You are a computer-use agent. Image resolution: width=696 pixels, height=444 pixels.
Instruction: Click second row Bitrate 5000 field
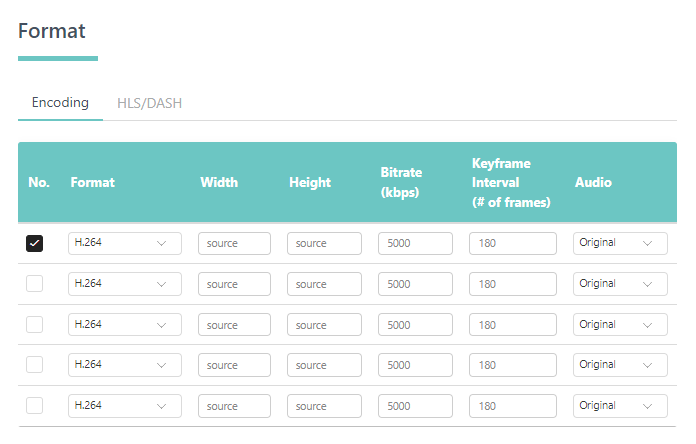[x=415, y=284]
